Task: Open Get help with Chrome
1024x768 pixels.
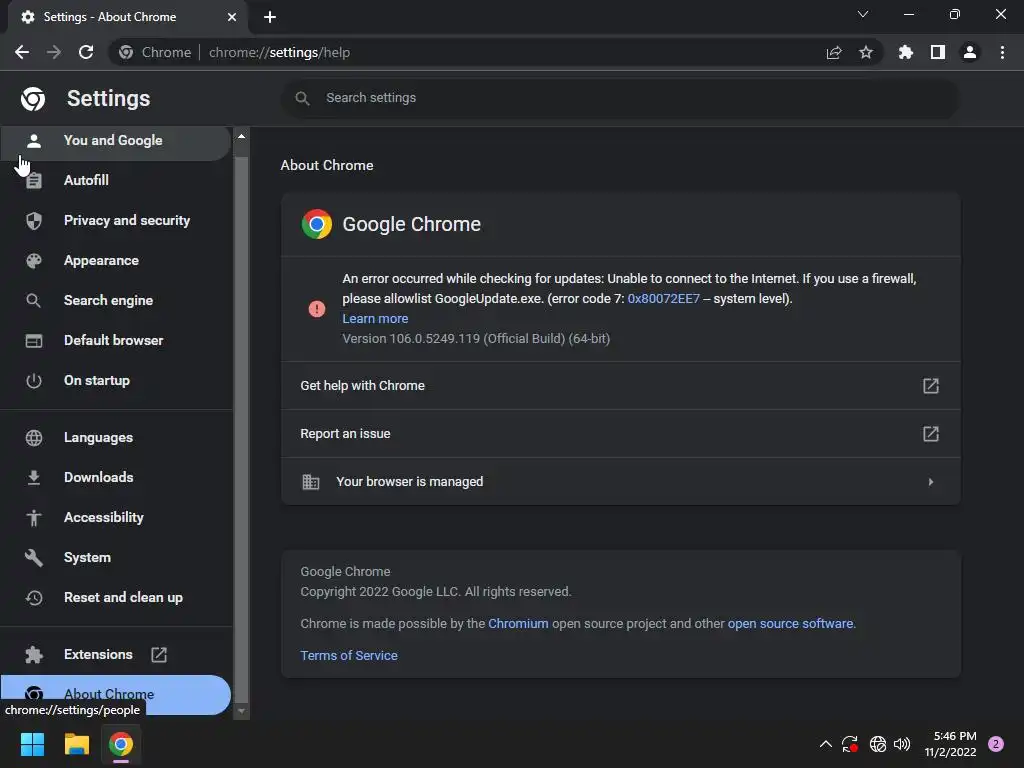Action: pyautogui.click(x=620, y=386)
